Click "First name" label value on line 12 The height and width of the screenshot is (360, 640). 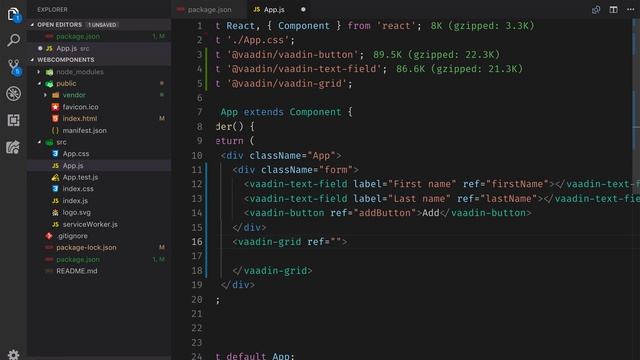coord(422,184)
